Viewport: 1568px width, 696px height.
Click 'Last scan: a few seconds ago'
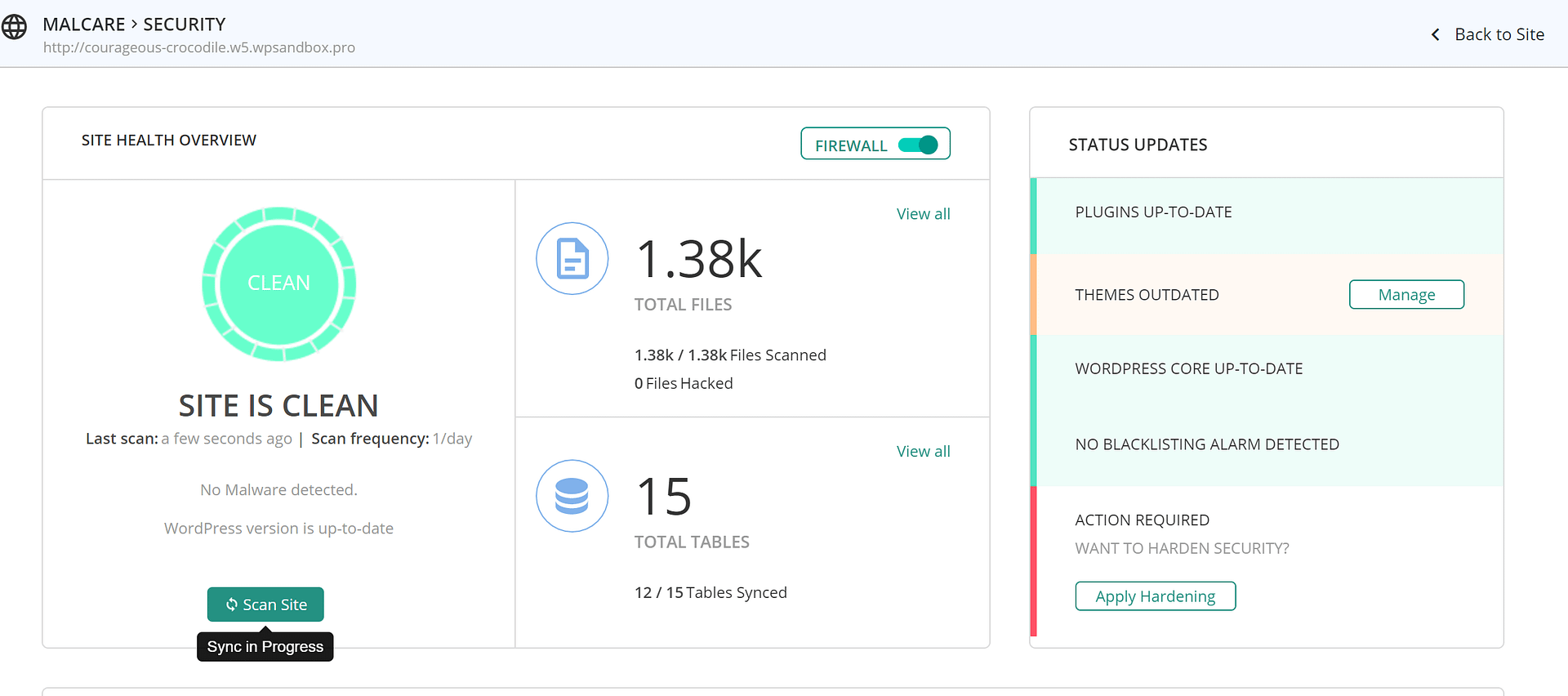pyautogui.click(x=189, y=439)
